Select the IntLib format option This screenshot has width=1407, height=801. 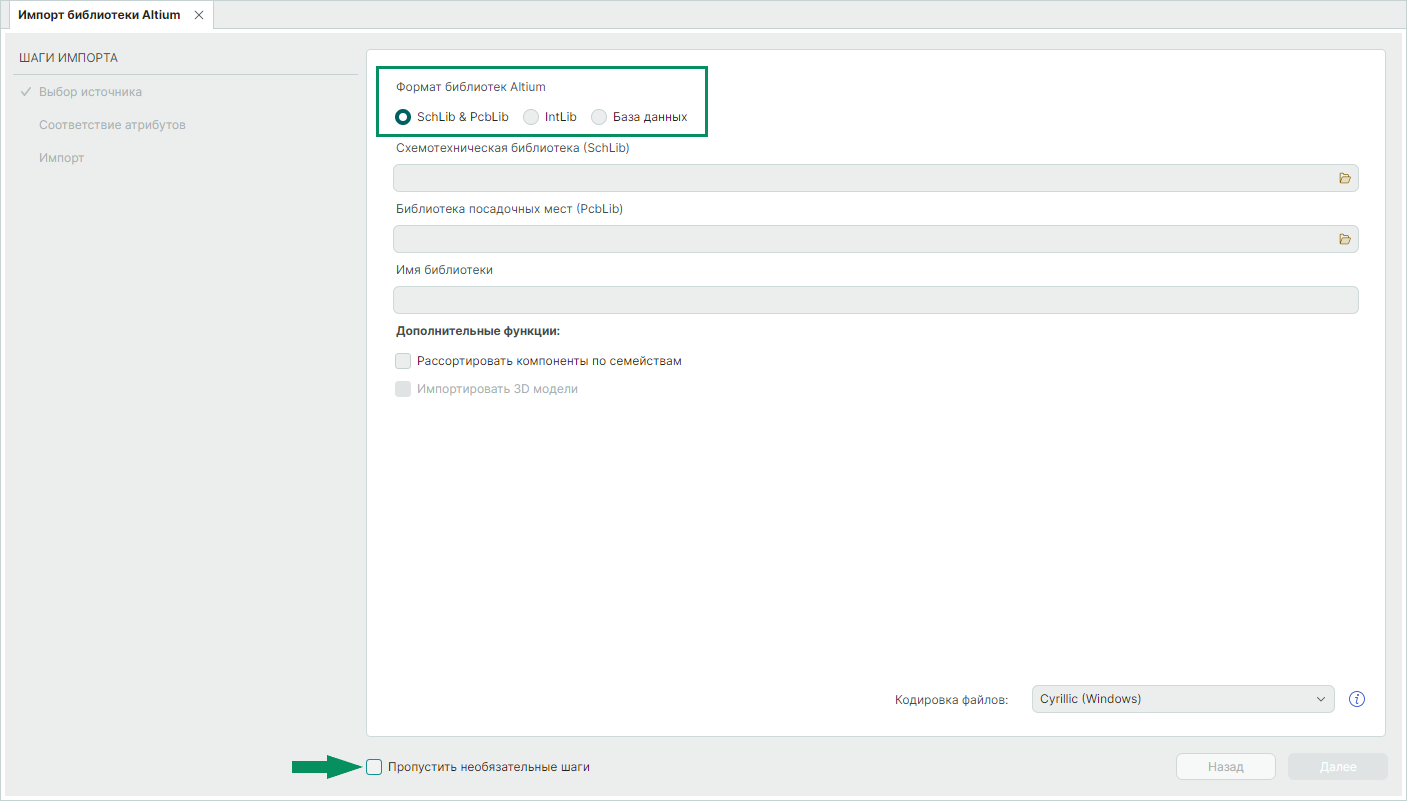tap(531, 117)
